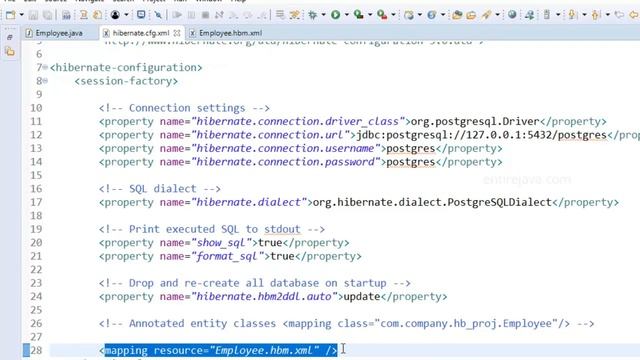This screenshot has height=360, width=640.
Task: Click the green Run icon
Action: (336, 15)
